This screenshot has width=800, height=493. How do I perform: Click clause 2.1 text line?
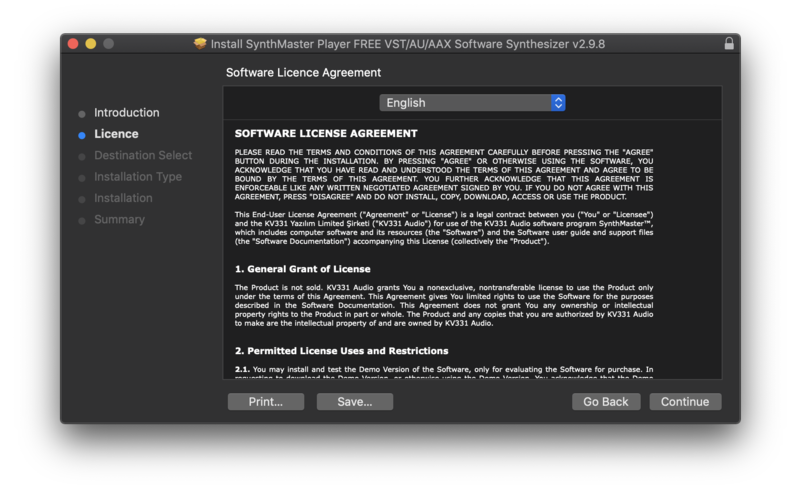point(444,369)
